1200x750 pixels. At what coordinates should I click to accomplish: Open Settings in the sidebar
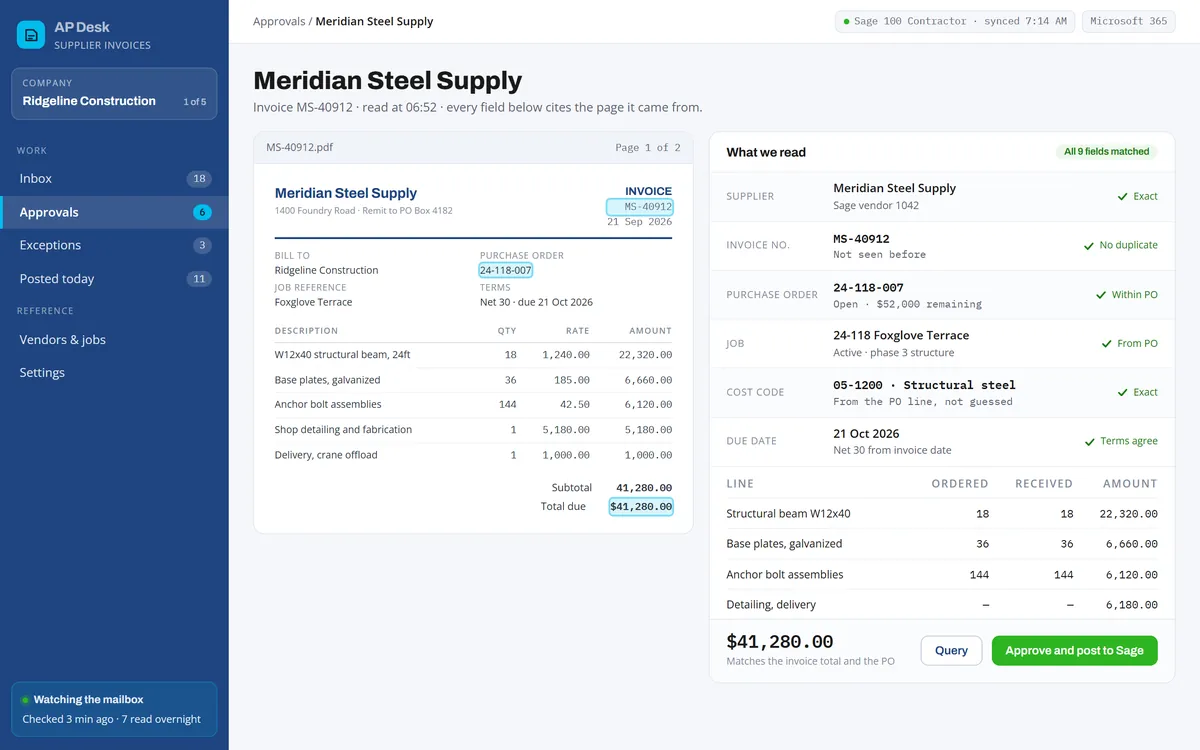tap(114, 373)
